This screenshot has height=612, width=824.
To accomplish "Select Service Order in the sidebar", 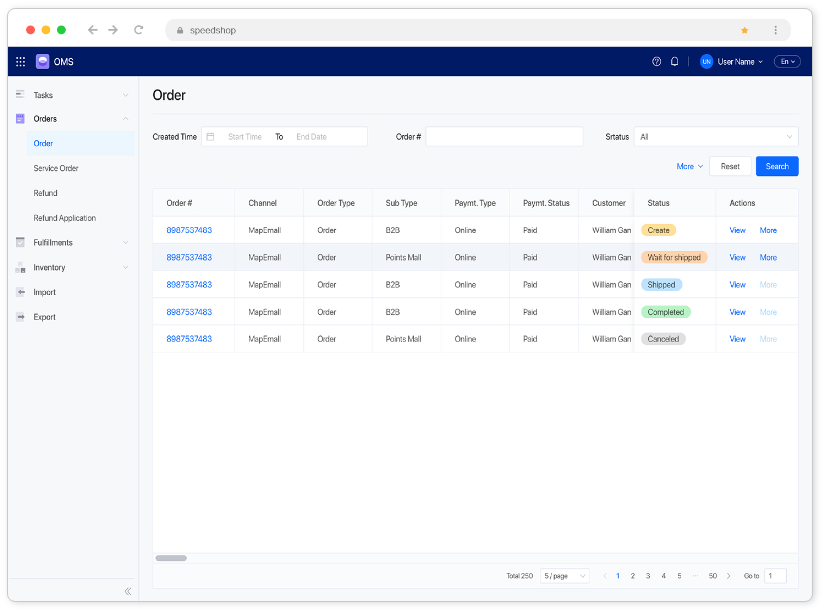I will coord(56,169).
